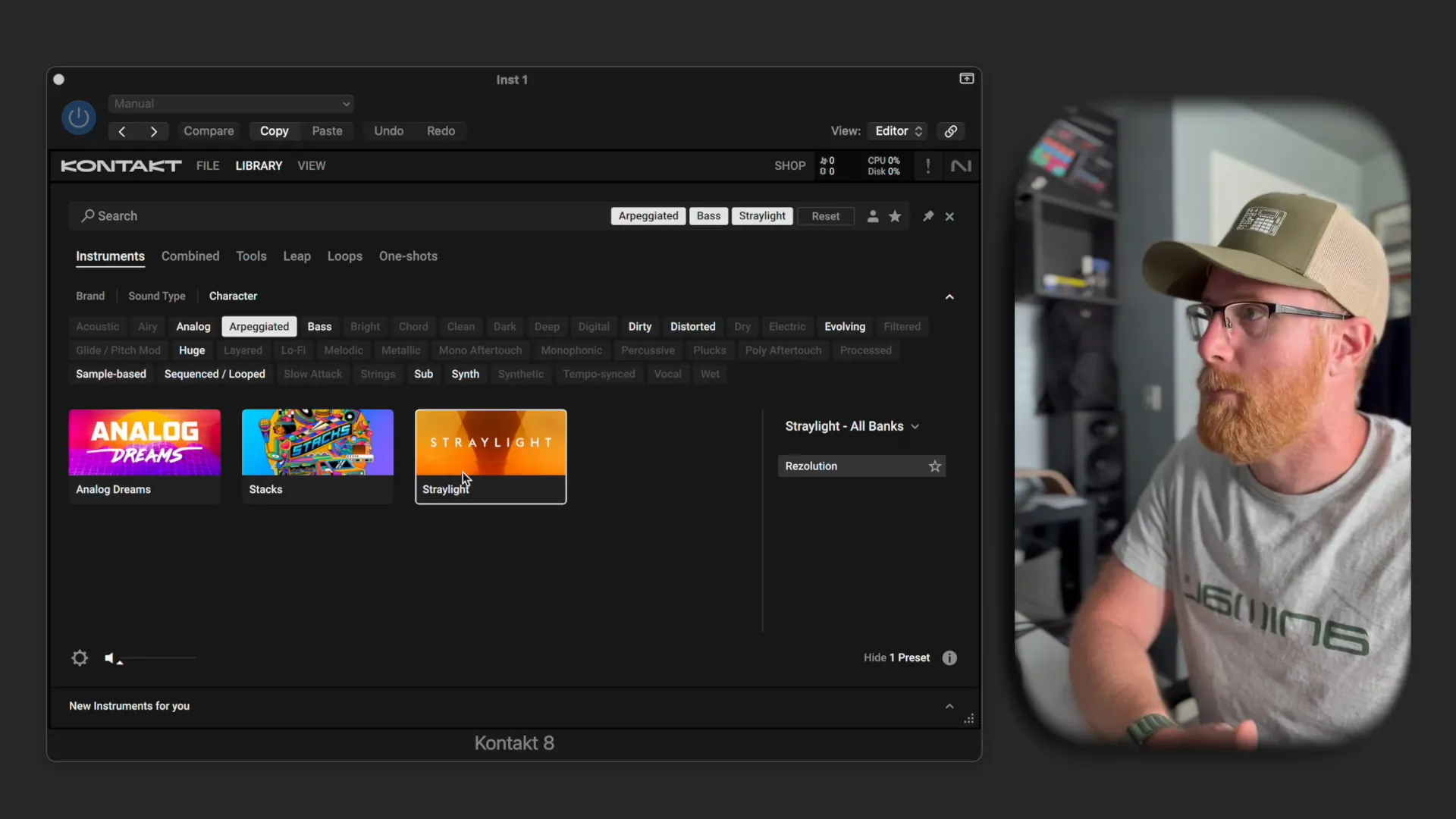Open the LIBRARY menu

[259, 166]
